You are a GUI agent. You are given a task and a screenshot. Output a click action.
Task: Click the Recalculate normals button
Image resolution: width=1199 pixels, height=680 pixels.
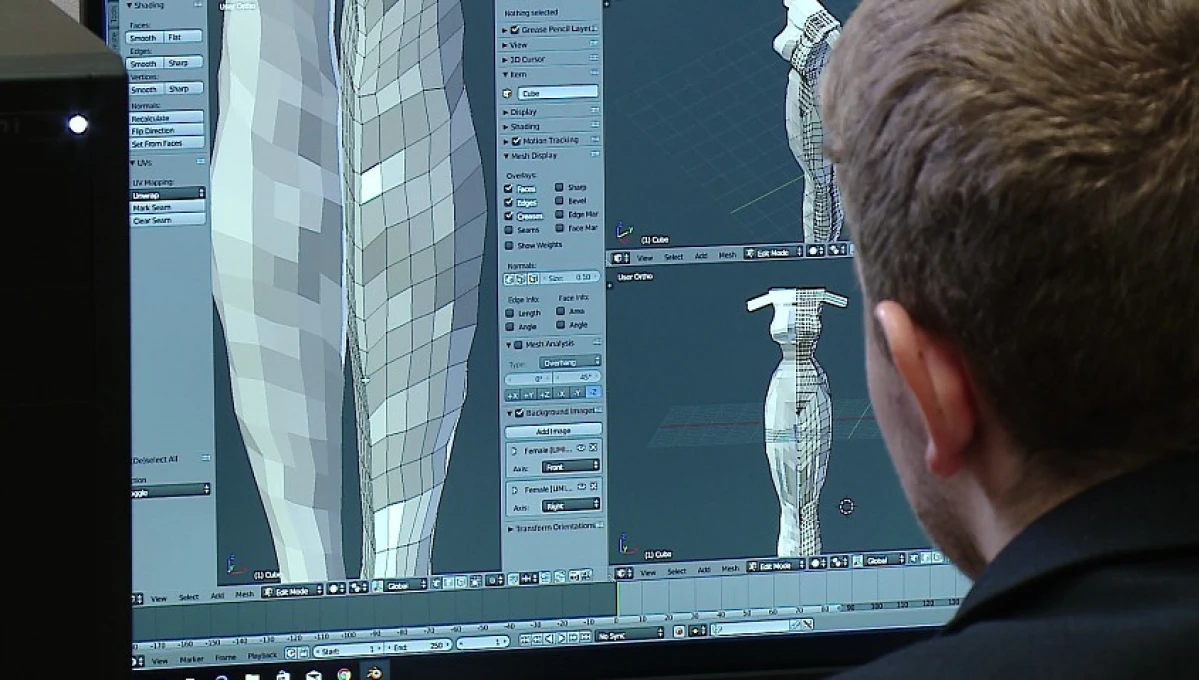point(166,118)
